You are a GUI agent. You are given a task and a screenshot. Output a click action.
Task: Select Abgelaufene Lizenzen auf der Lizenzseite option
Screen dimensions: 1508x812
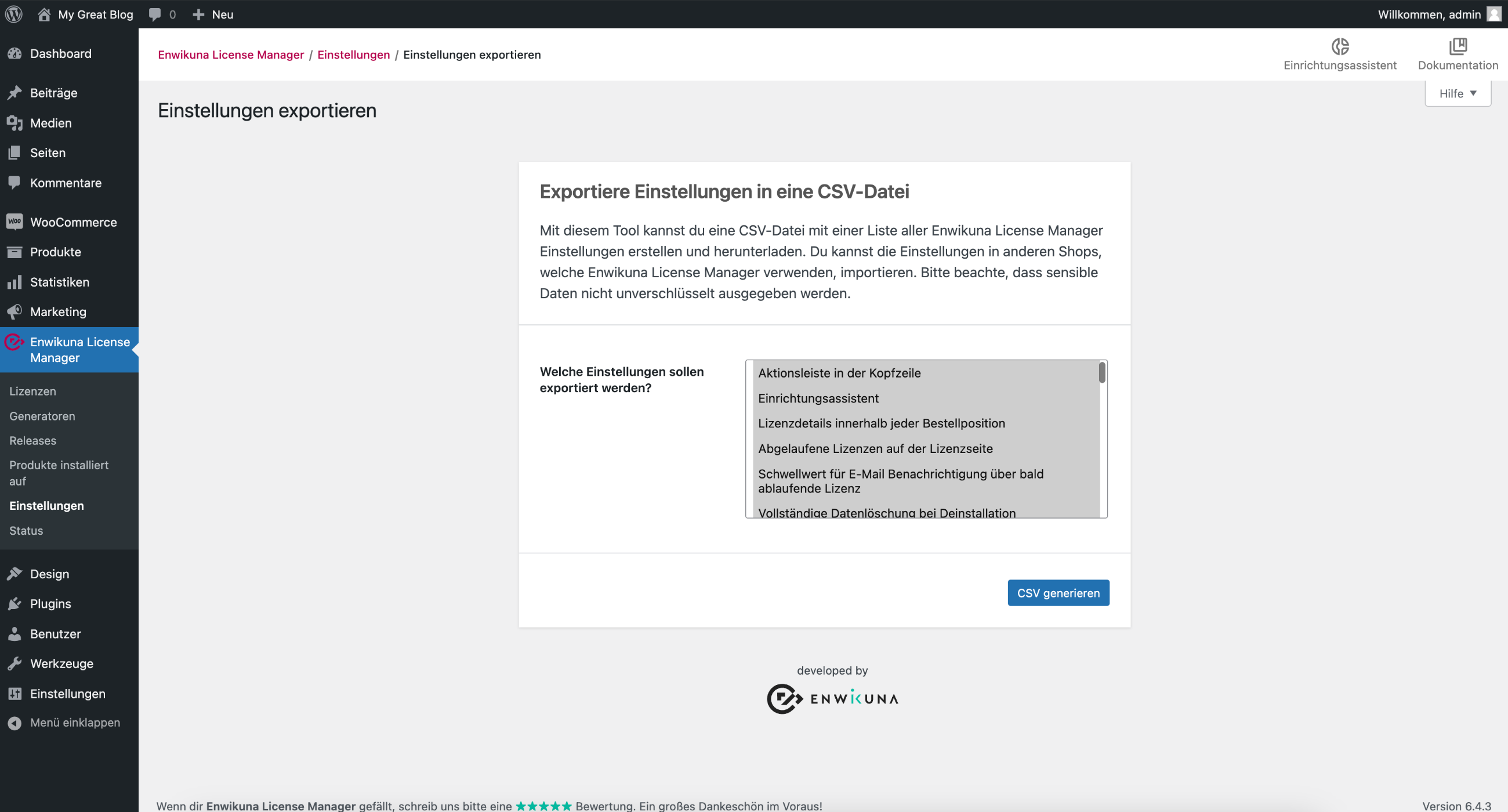pyautogui.click(x=875, y=448)
